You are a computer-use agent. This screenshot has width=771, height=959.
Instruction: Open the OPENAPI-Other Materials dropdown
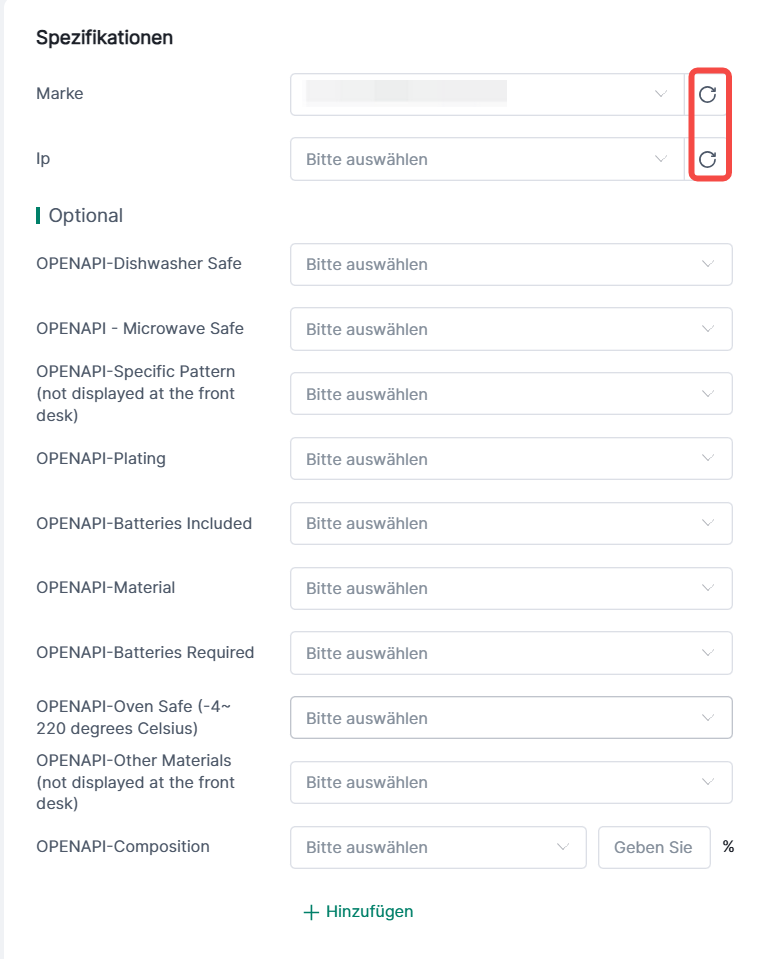pos(511,782)
